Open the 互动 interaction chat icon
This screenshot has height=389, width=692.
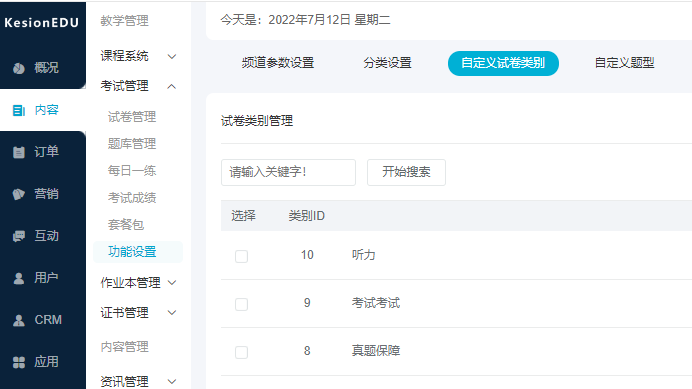point(19,236)
